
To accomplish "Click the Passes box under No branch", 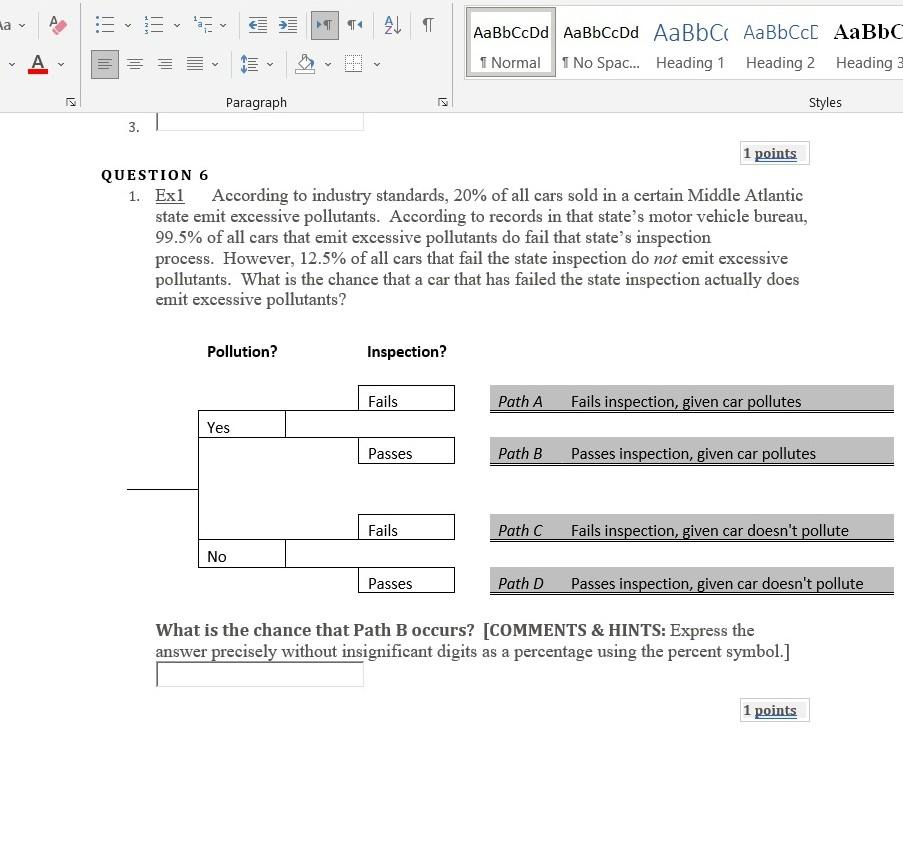I will pyautogui.click(x=406, y=581).
